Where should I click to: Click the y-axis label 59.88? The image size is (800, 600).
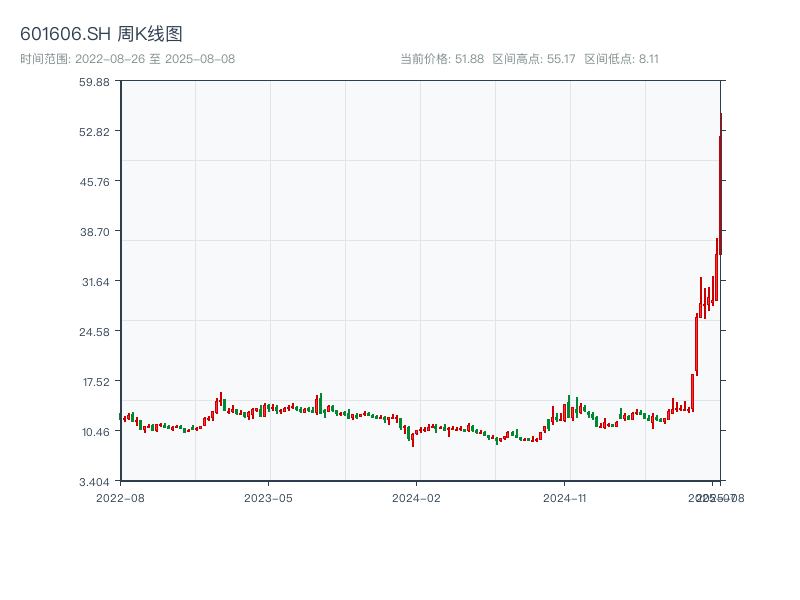coord(94,82)
